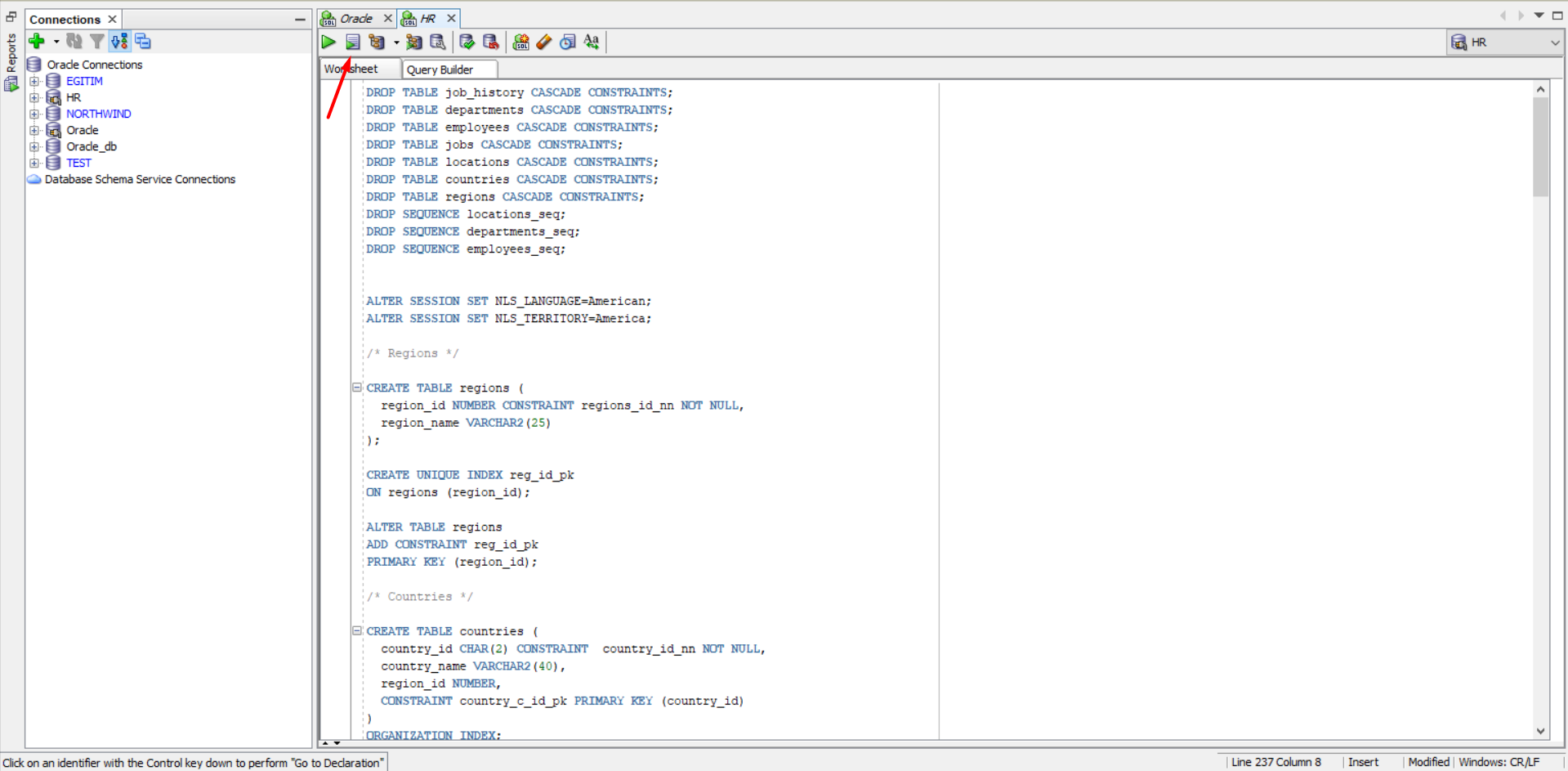Screen dimensions: 1568x771
Task: Open the Reports side tab
Action: [x=11, y=53]
